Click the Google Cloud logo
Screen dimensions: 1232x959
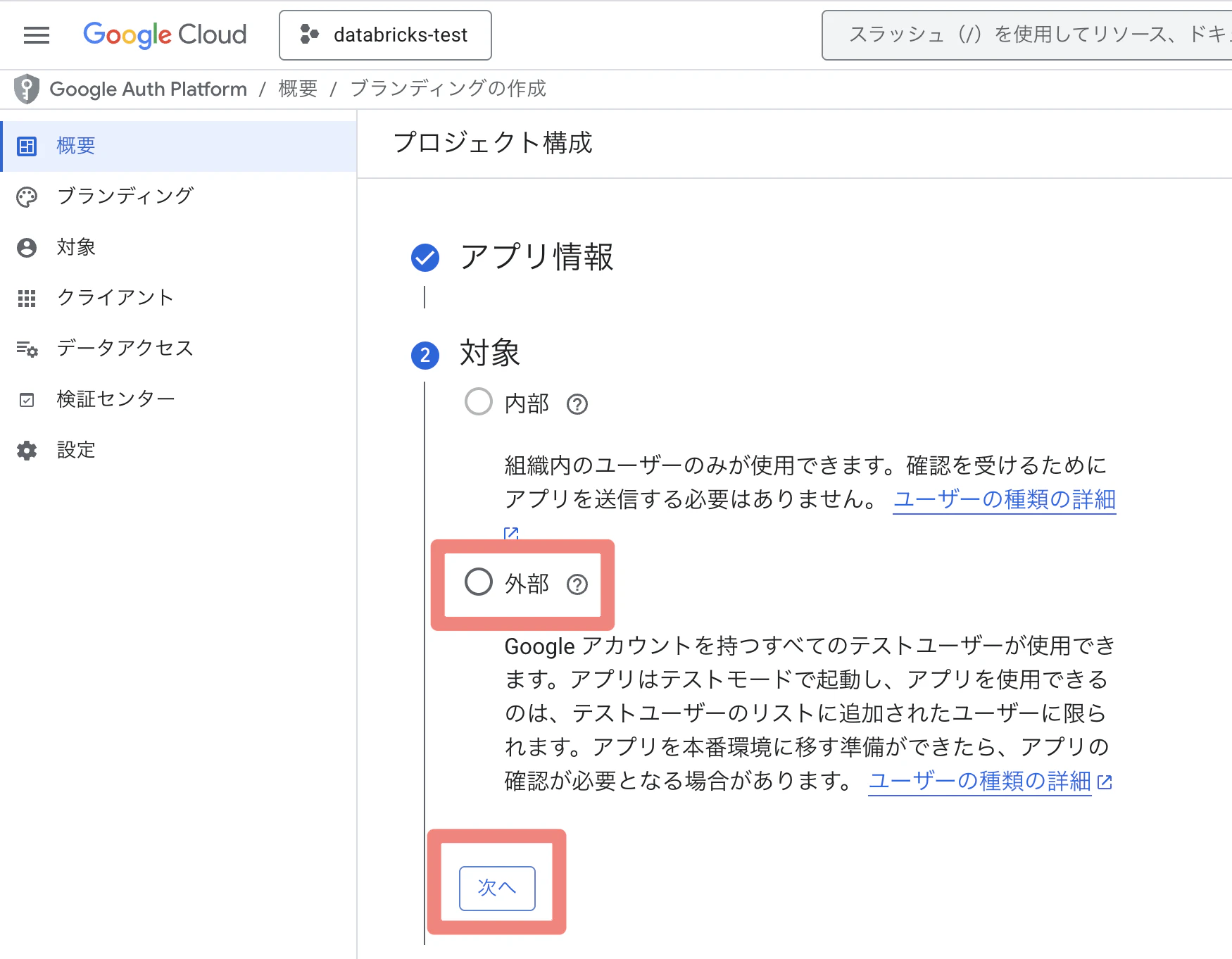pos(165,35)
